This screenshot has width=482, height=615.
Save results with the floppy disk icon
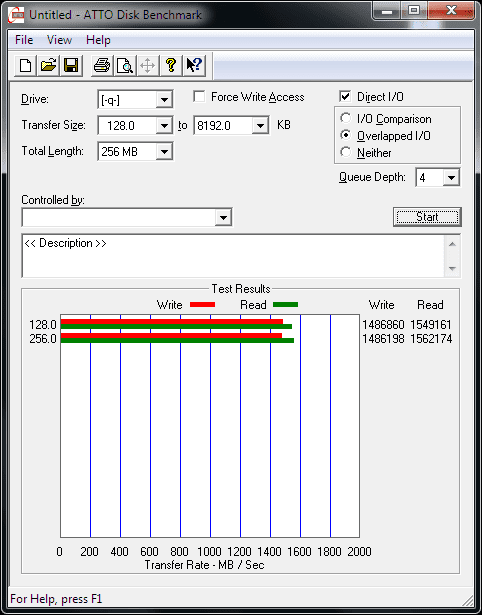pos(71,65)
